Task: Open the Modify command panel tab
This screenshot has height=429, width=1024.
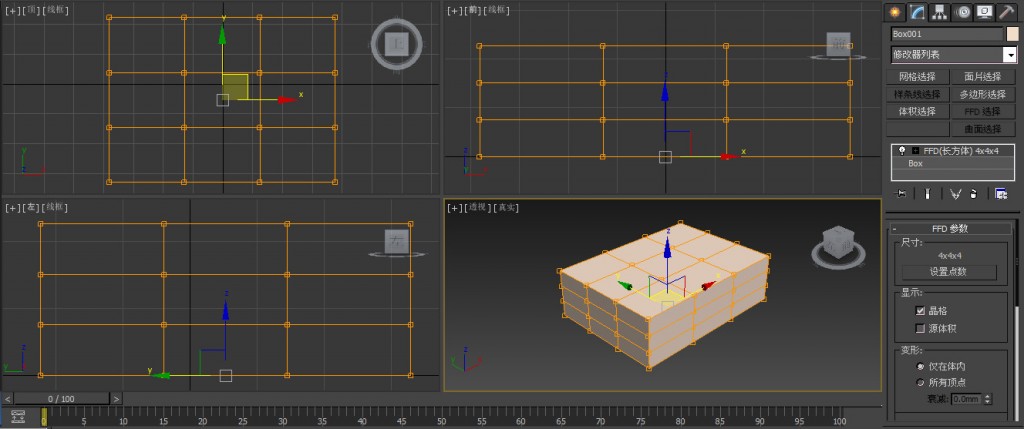Action: click(x=918, y=12)
